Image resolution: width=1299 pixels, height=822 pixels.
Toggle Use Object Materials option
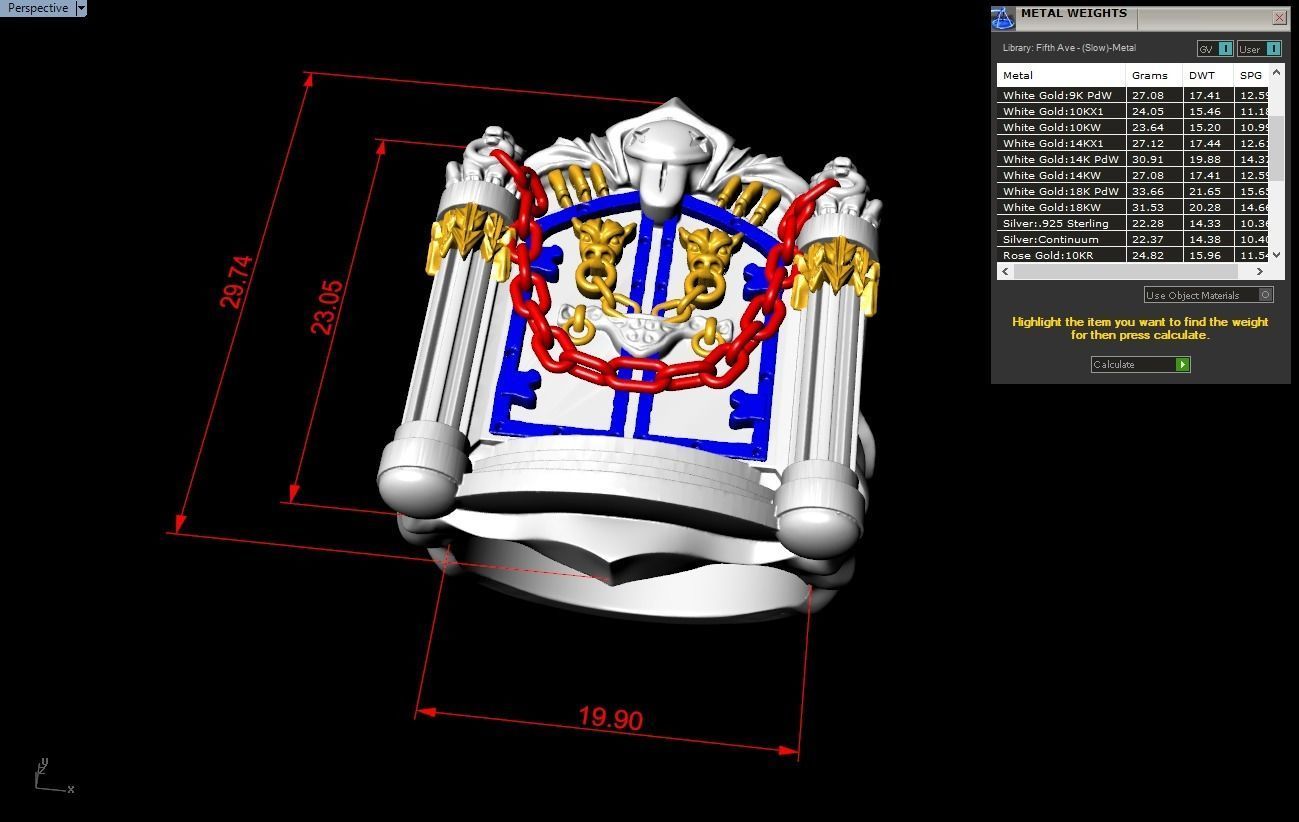coord(1208,295)
